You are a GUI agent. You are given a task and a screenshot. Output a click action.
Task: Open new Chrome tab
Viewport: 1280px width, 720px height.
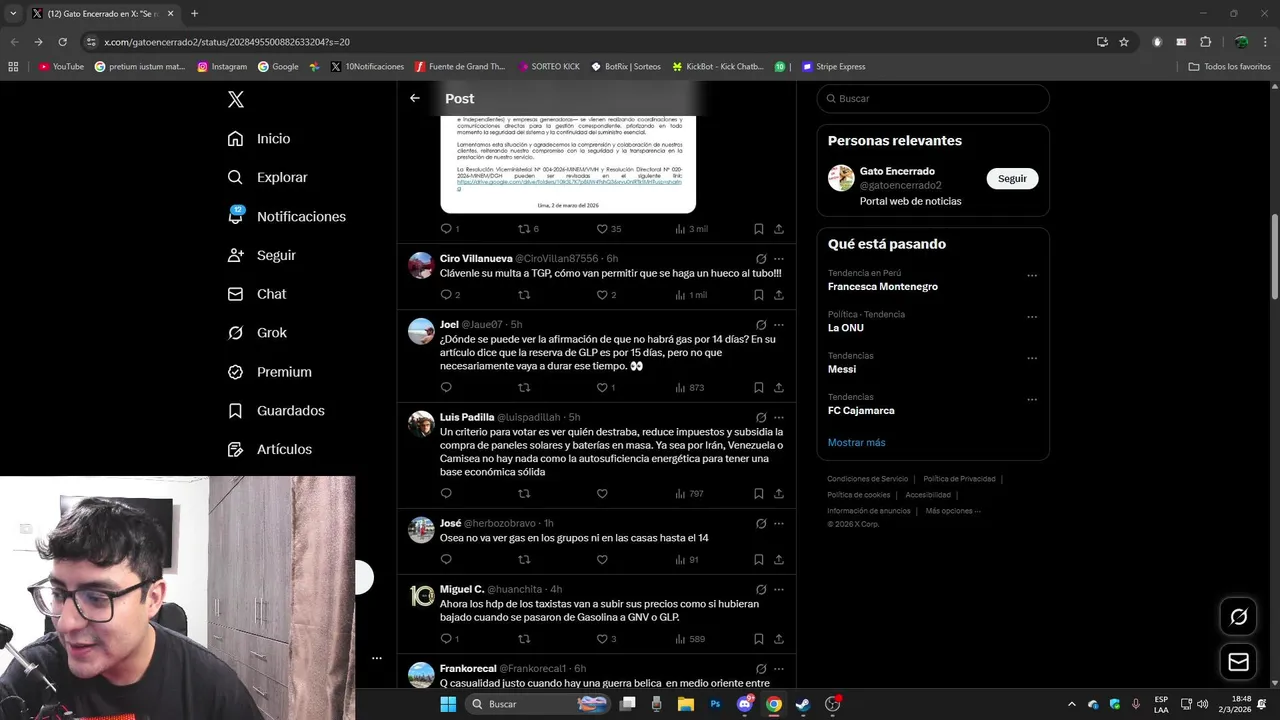pos(194,13)
